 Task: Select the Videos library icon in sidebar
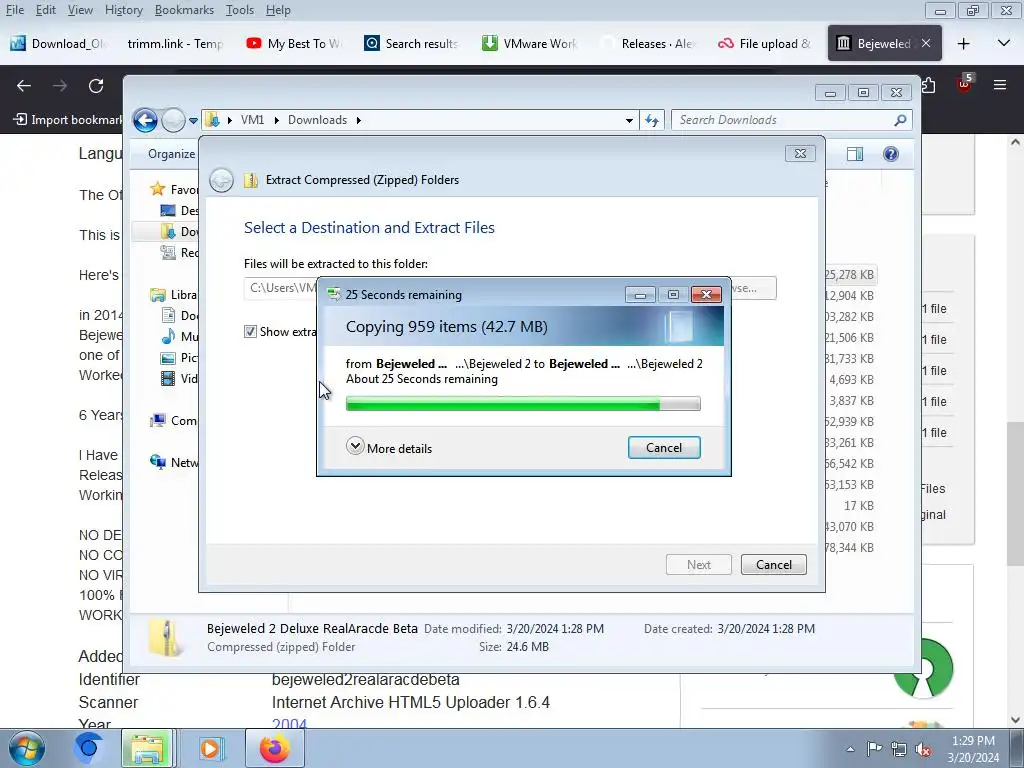(168, 378)
